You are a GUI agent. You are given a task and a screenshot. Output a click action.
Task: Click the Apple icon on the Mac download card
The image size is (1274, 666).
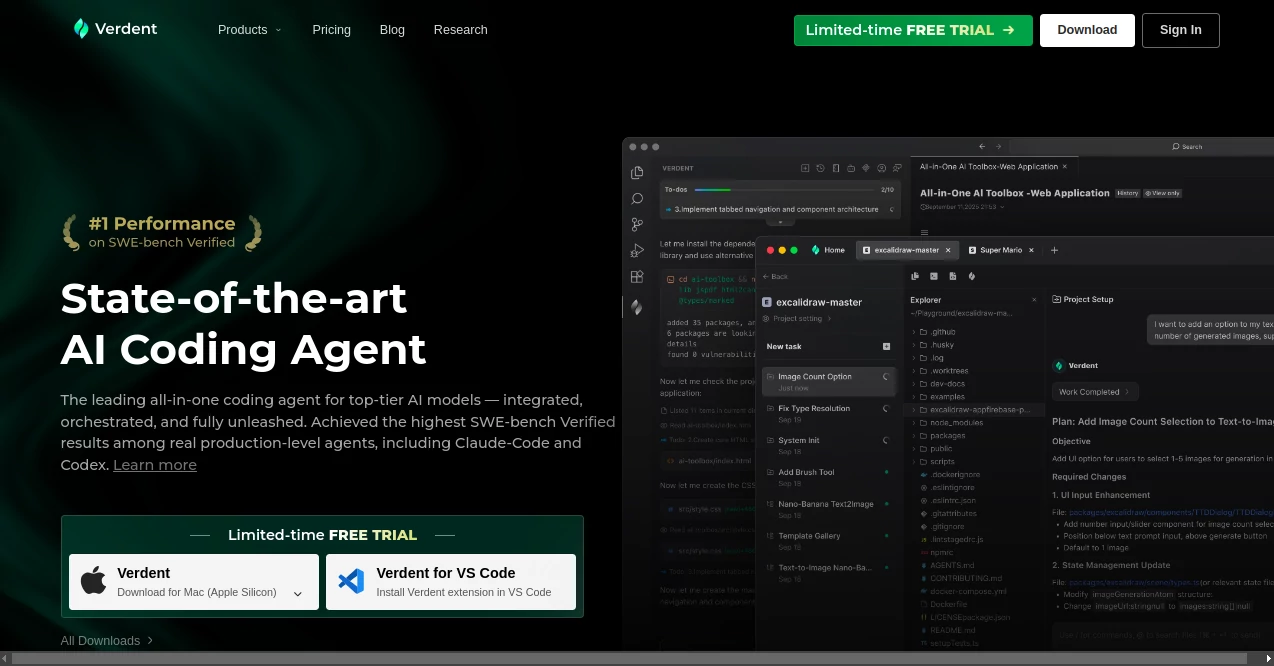click(93, 581)
